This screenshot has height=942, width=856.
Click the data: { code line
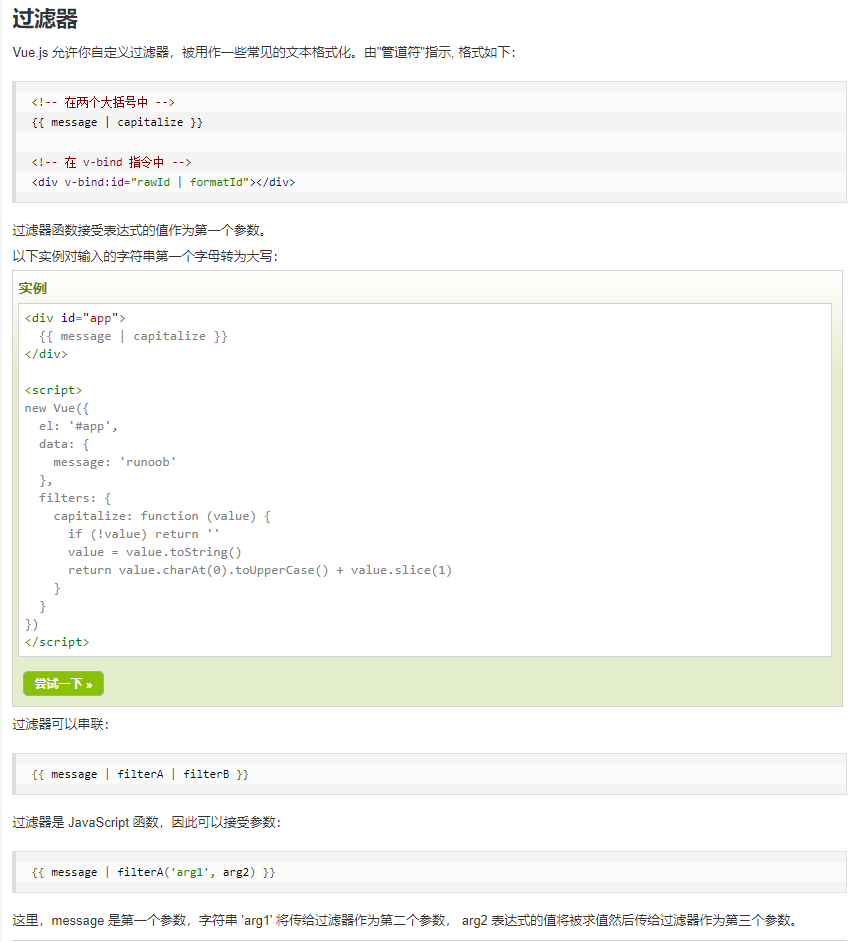[x=64, y=444]
